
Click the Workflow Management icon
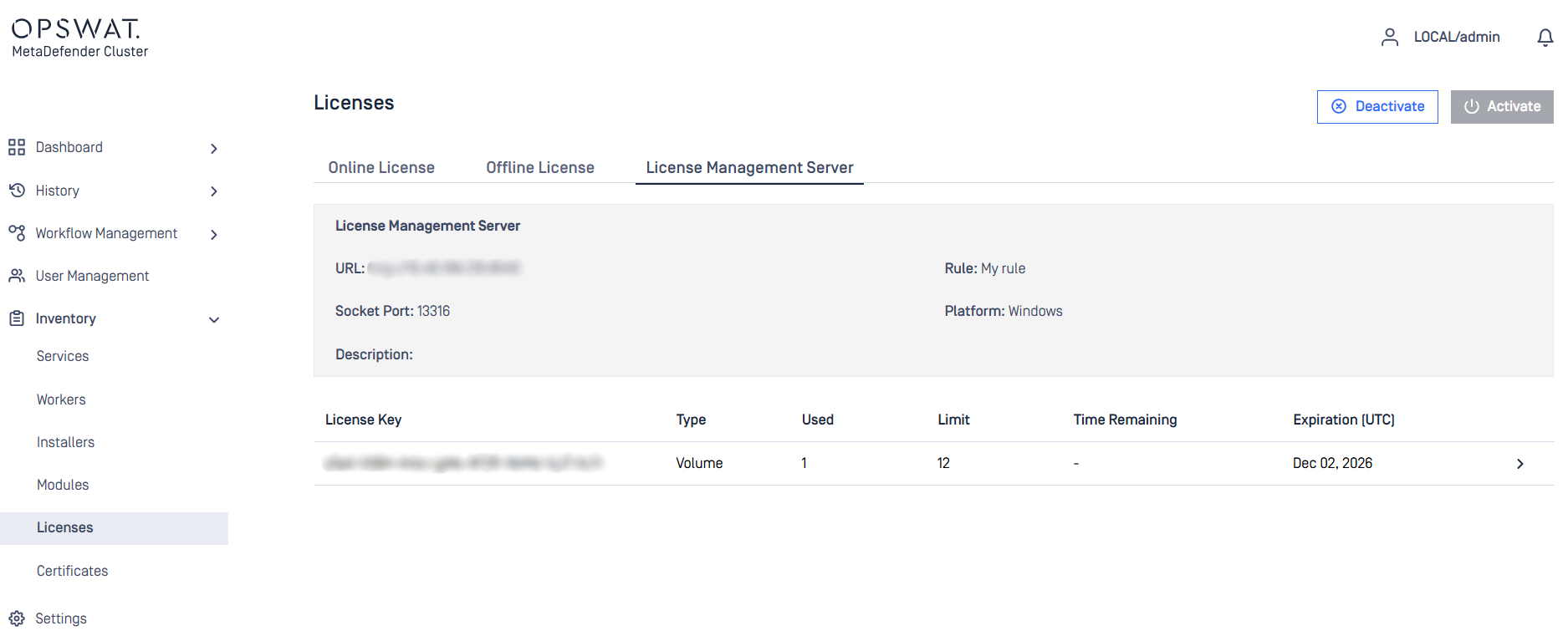pos(17,233)
